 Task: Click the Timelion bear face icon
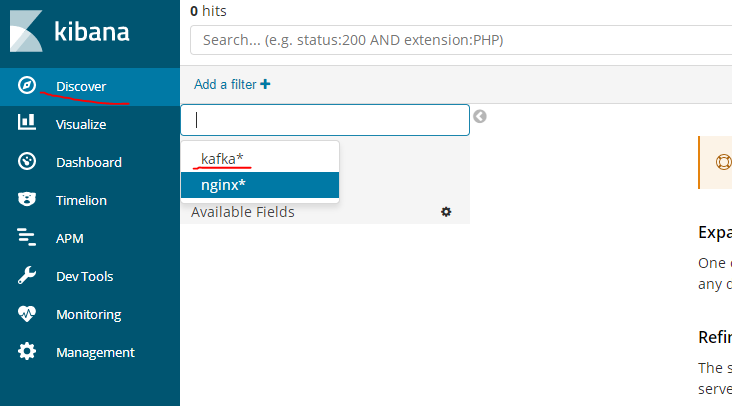tap(27, 199)
